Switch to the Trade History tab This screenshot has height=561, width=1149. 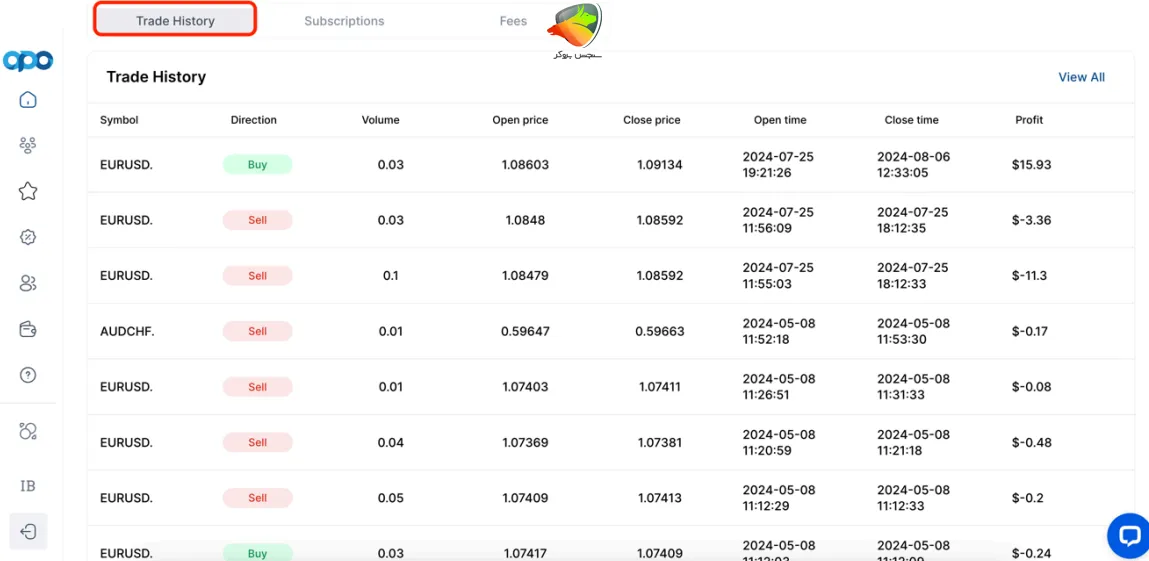coord(175,21)
